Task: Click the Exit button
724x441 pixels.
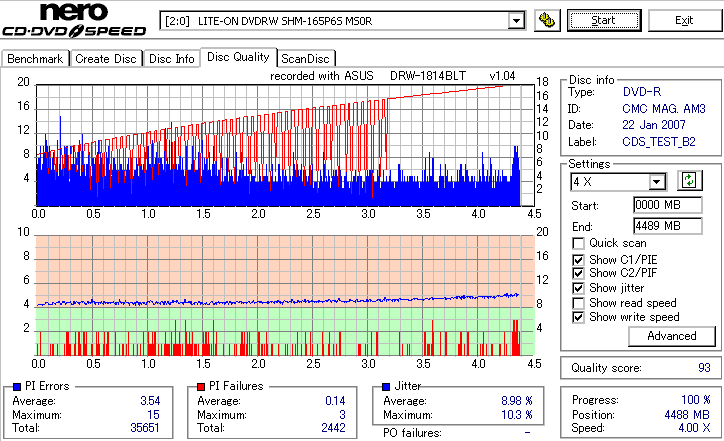Action: pyautogui.click(x=684, y=20)
